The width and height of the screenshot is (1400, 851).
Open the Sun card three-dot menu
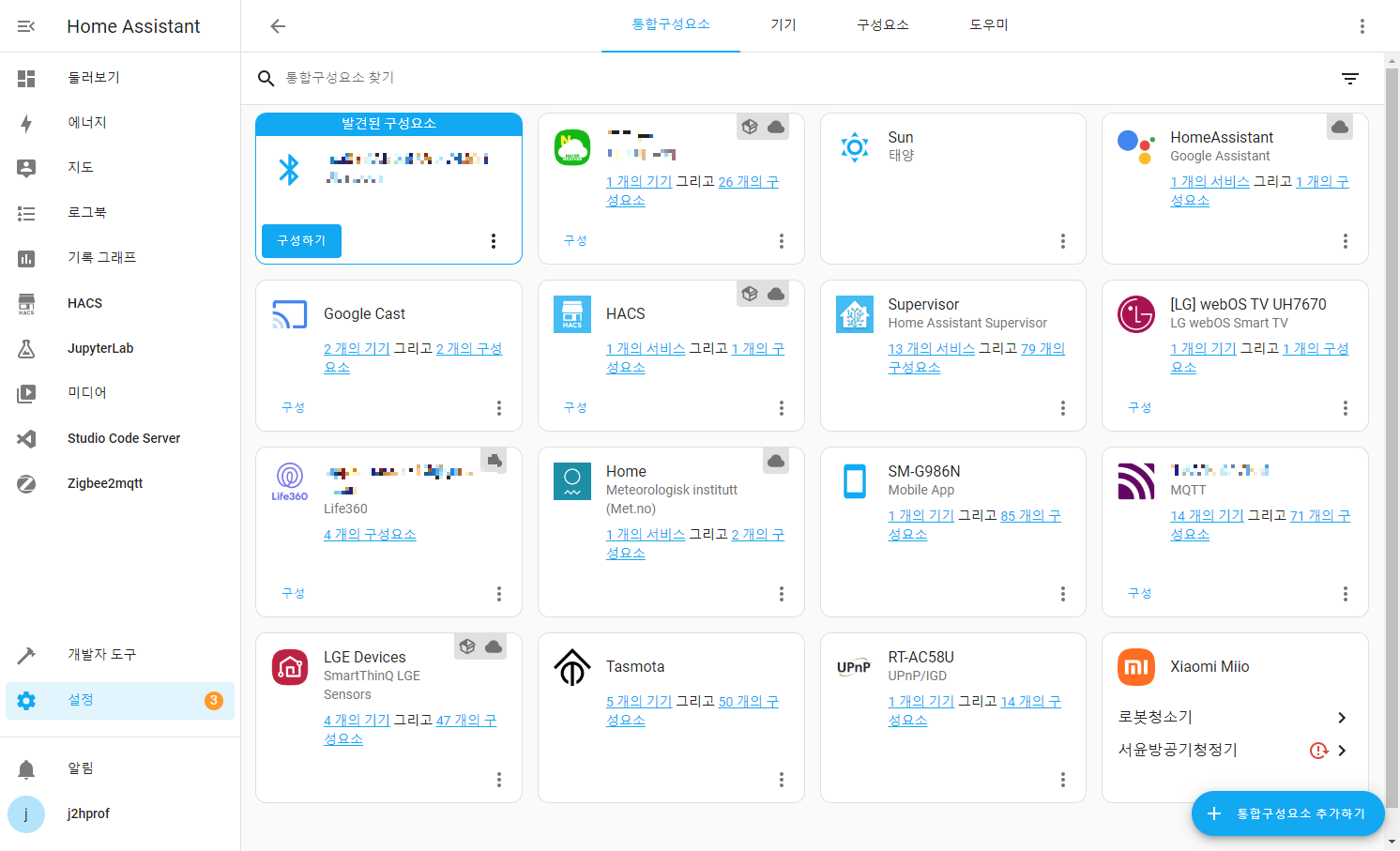tap(1063, 241)
